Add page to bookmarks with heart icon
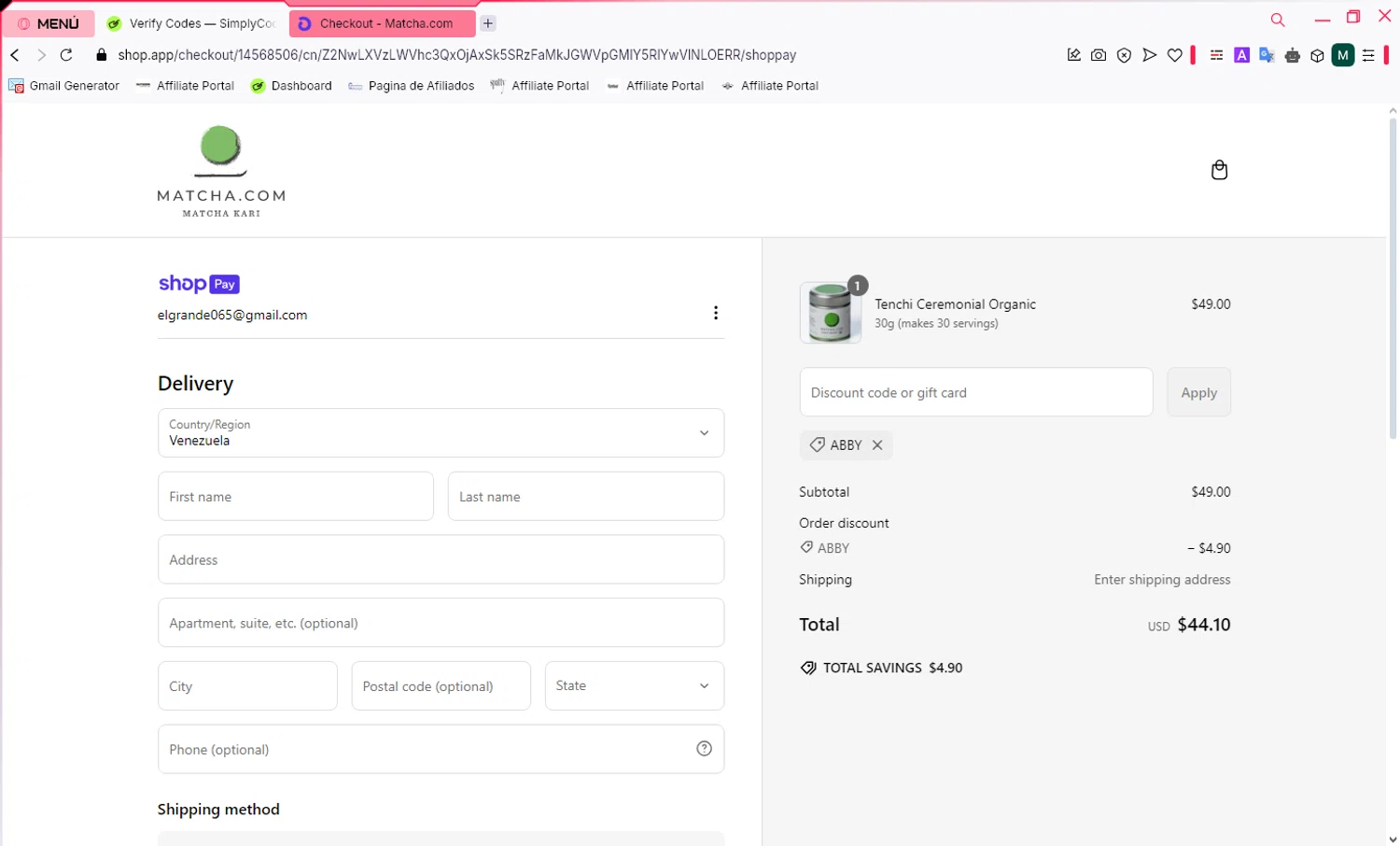The image size is (1400, 846). click(1175, 55)
